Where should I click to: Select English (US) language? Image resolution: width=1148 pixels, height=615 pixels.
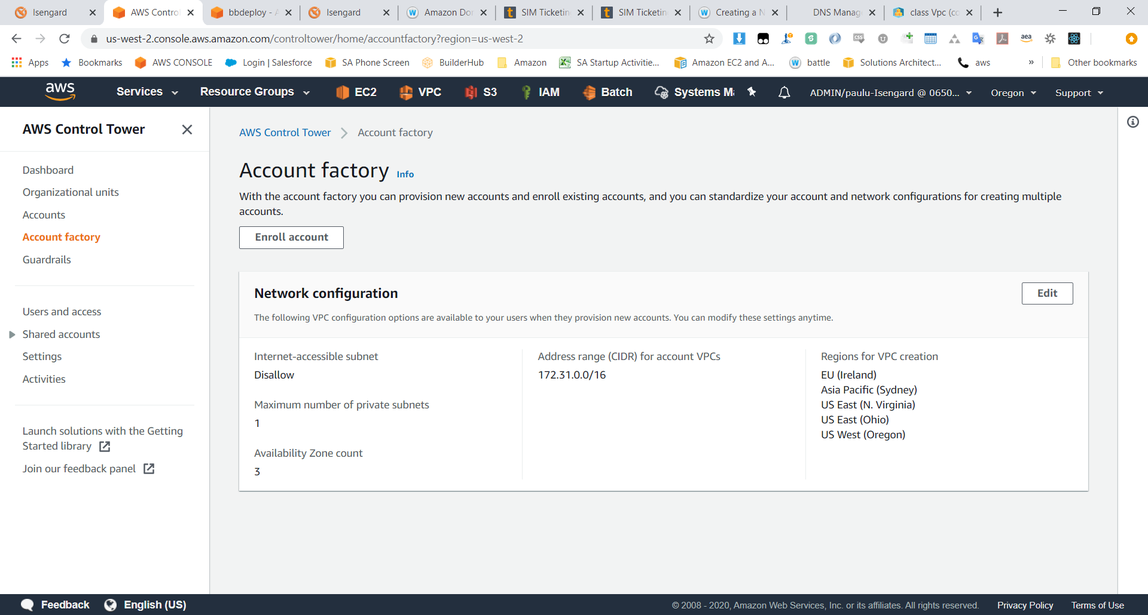(x=154, y=605)
